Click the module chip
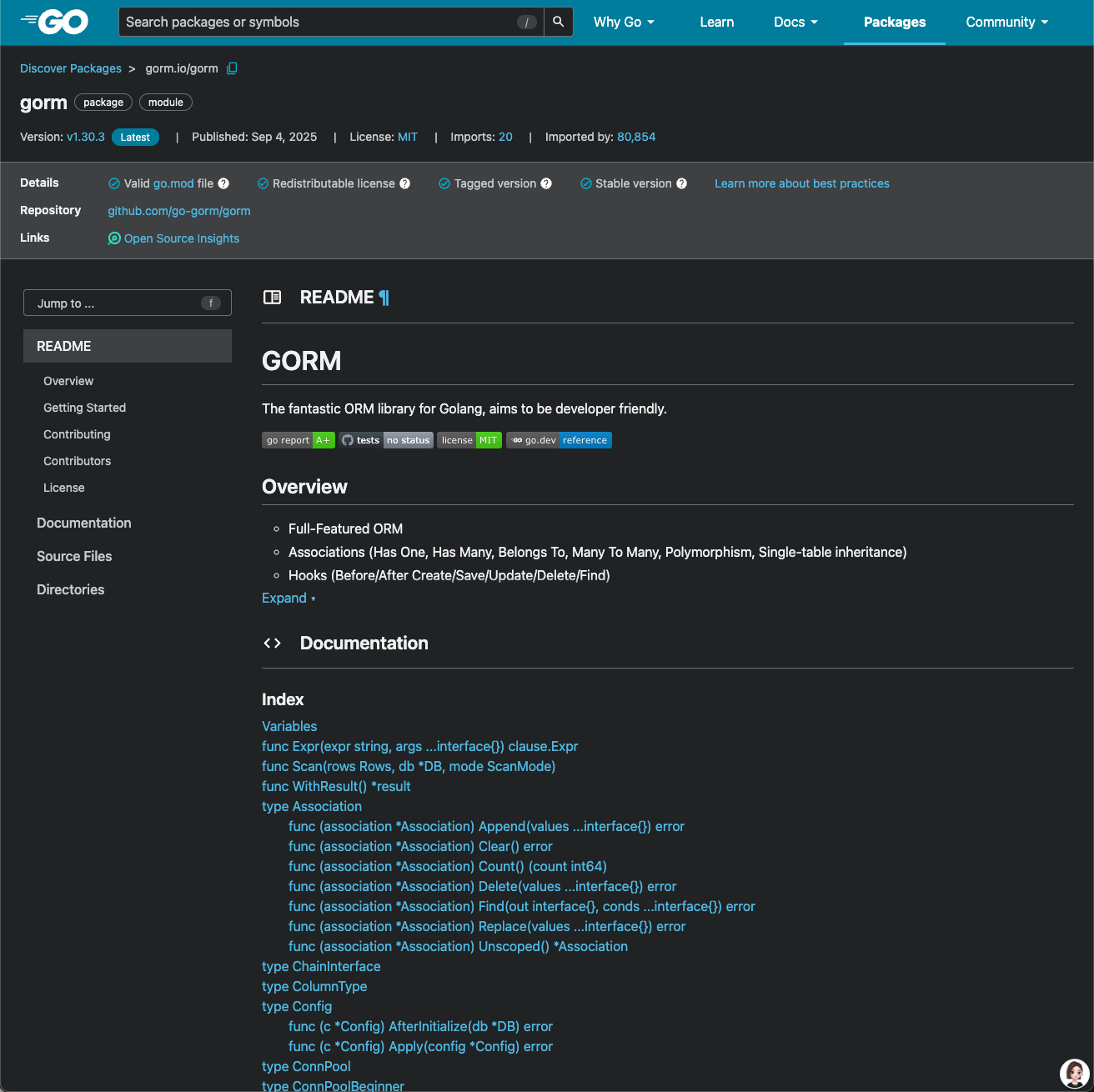1094x1092 pixels. [166, 103]
